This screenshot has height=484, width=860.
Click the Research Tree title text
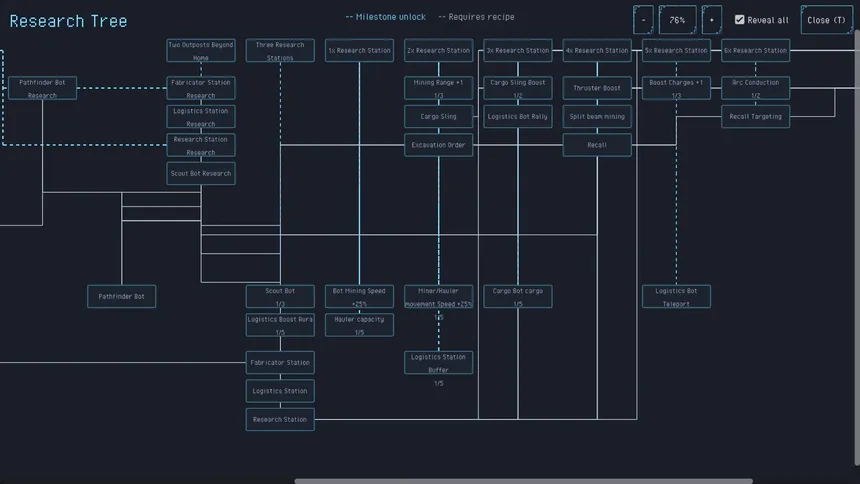[68, 21]
